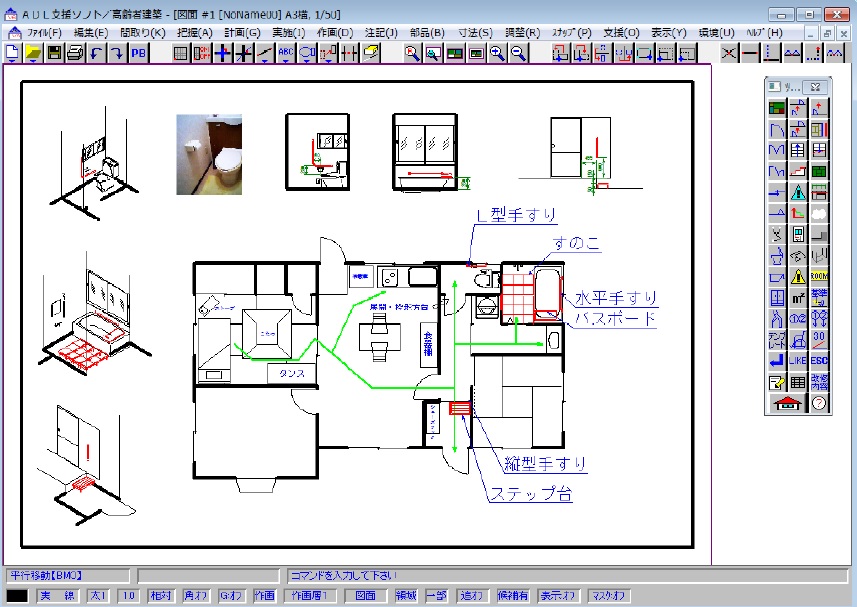The height and width of the screenshot is (607, 857).
Task: Click the m² area tool icon
Action: 798,297
